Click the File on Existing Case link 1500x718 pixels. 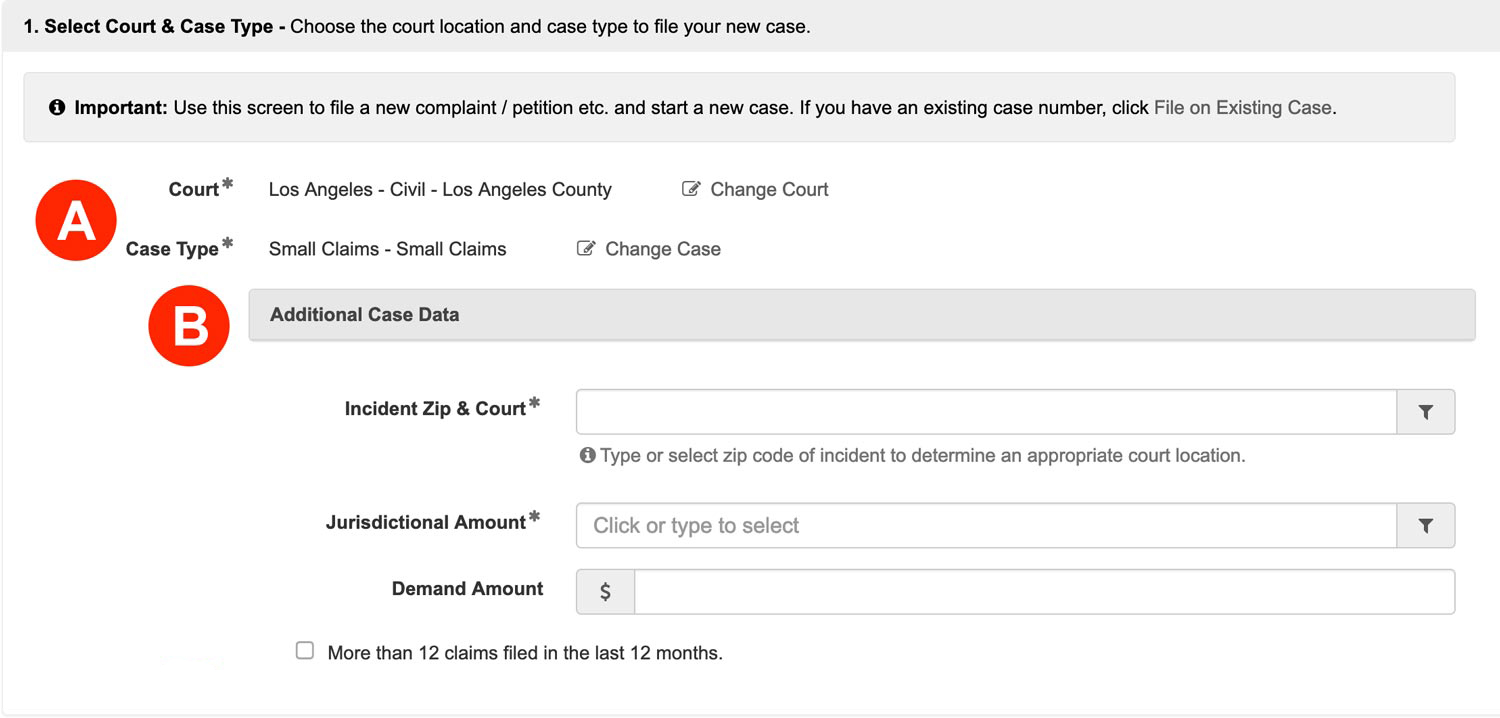tap(1240, 107)
